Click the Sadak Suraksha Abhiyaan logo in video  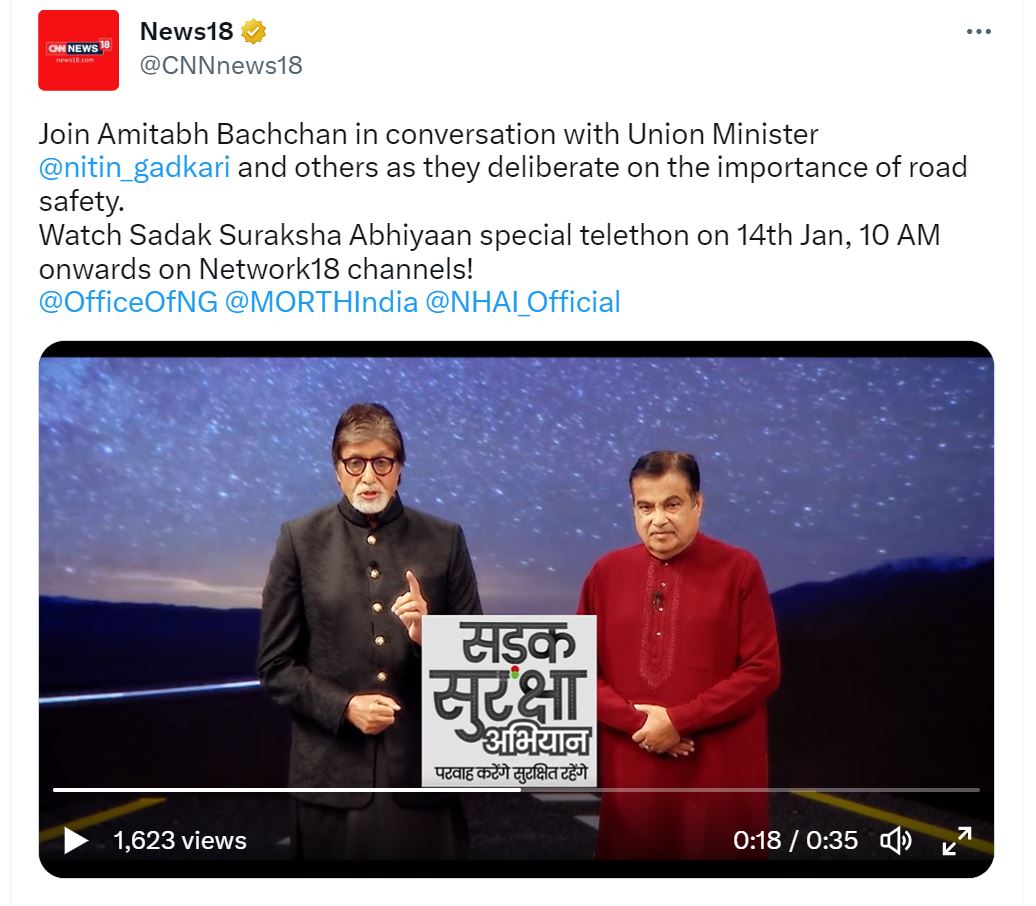[x=509, y=701]
